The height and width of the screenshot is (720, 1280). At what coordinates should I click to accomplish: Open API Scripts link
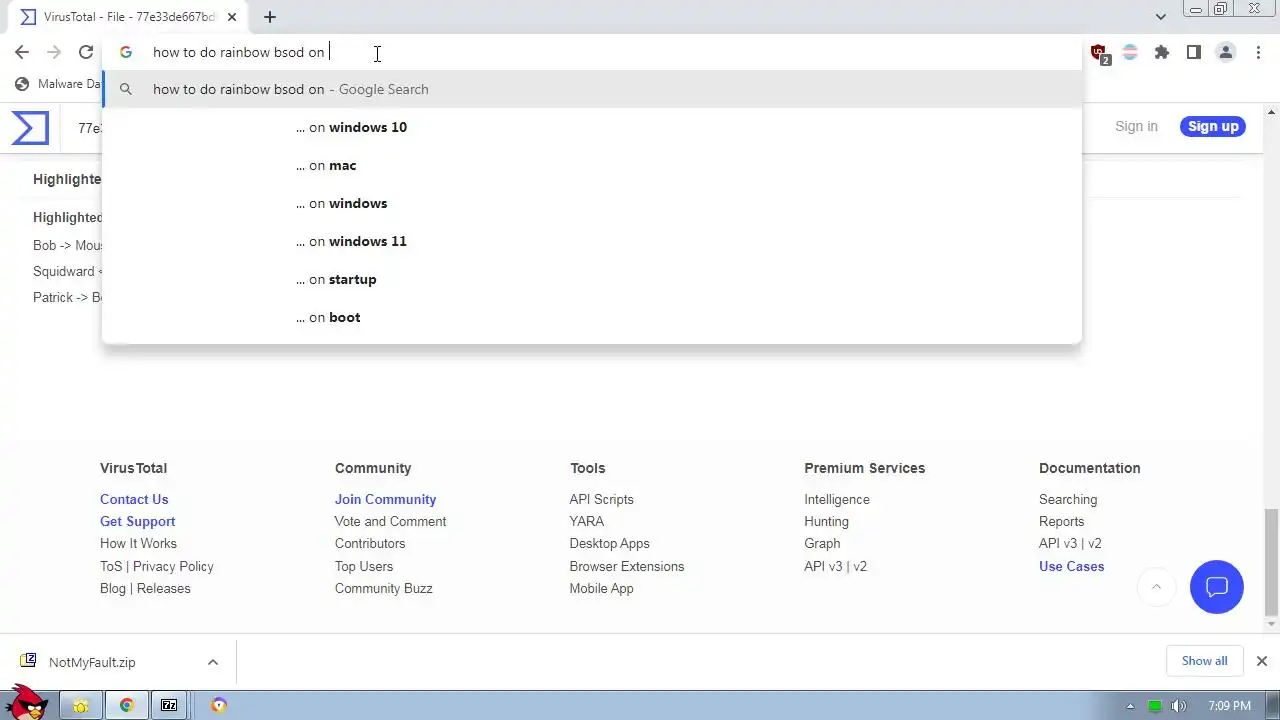point(601,499)
